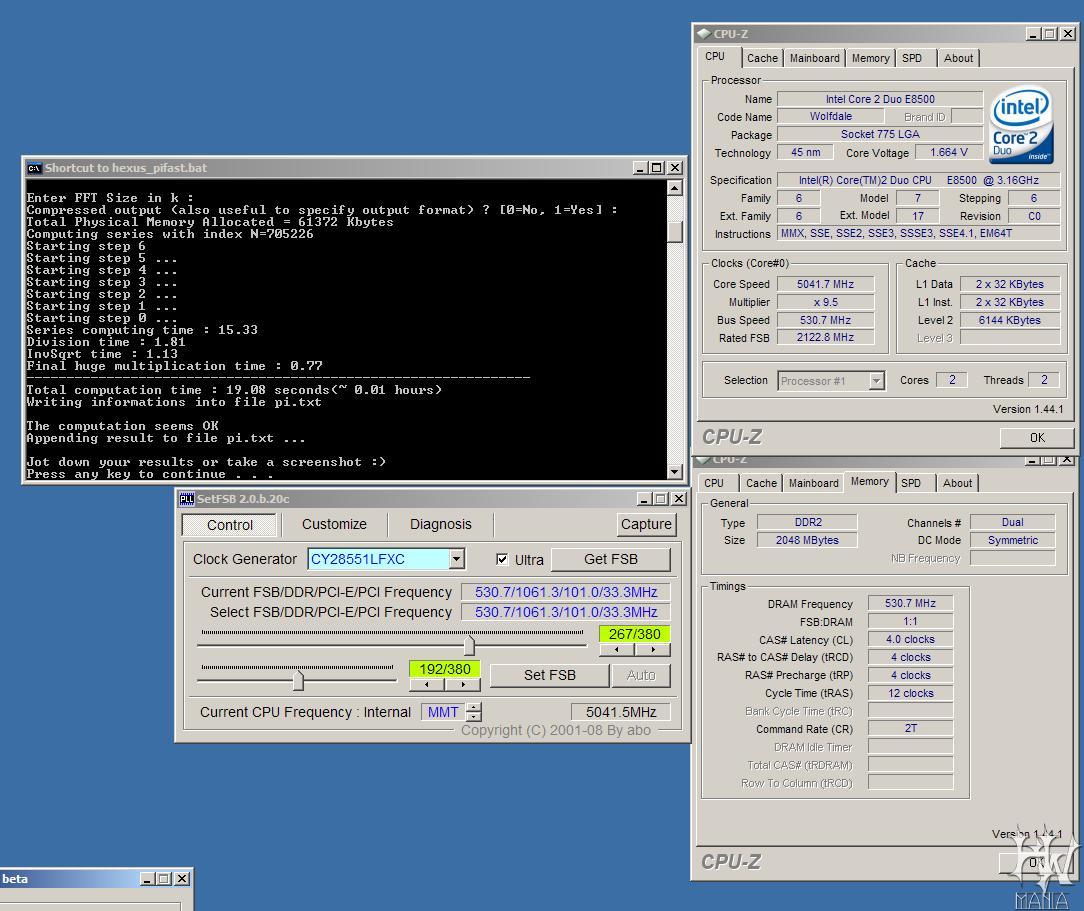The height and width of the screenshot is (911, 1084).
Task: Select the SPD tab in top CPU-Z window
Action: point(912,58)
